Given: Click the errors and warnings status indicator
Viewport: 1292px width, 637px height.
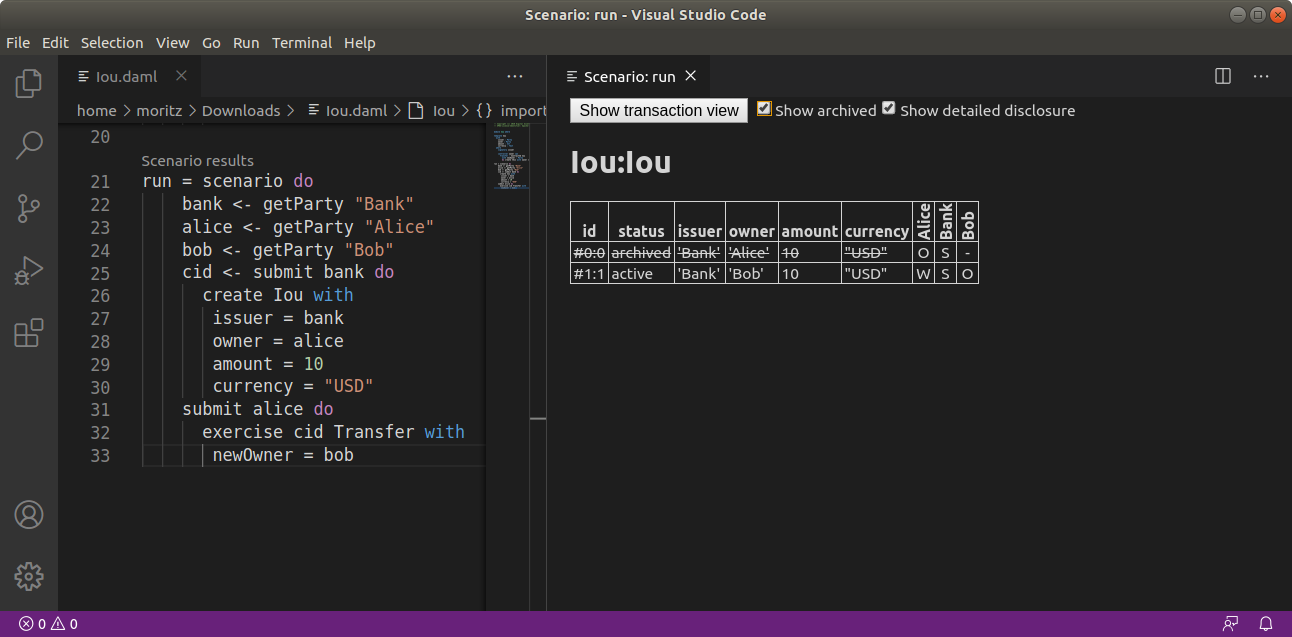Looking at the screenshot, I should coord(48,624).
